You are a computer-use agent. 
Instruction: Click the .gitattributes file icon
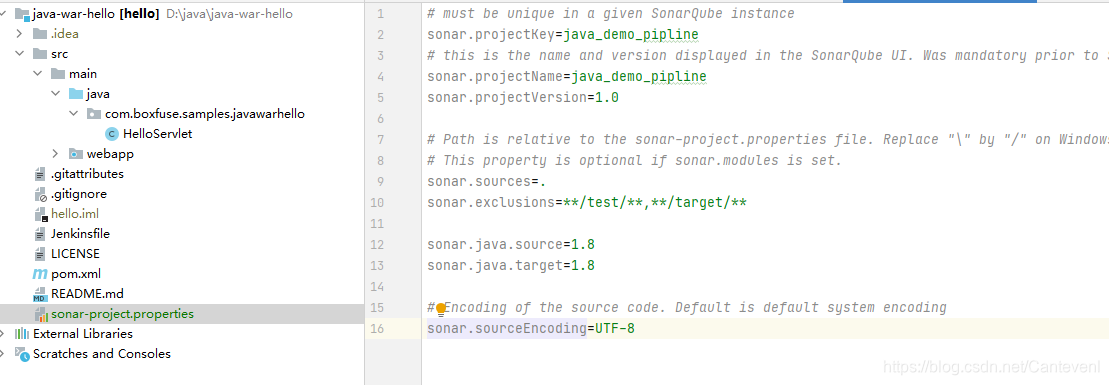pos(40,173)
